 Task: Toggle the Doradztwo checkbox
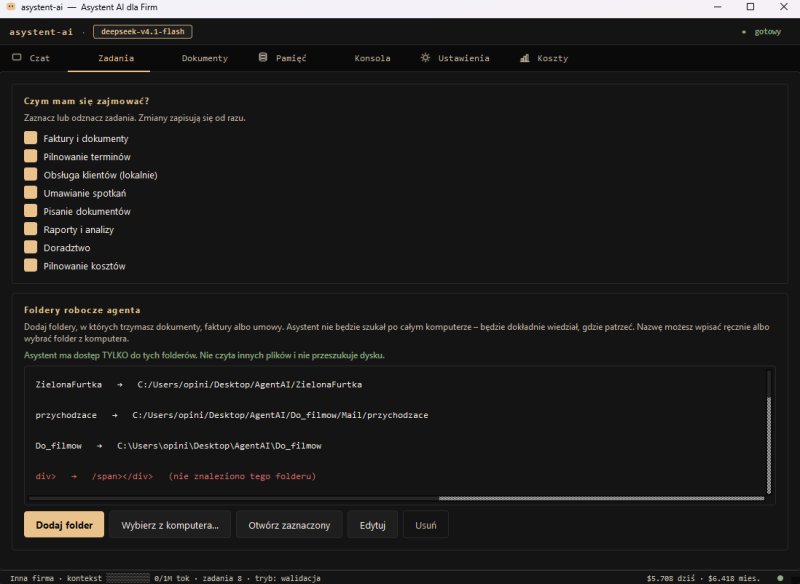(31, 247)
